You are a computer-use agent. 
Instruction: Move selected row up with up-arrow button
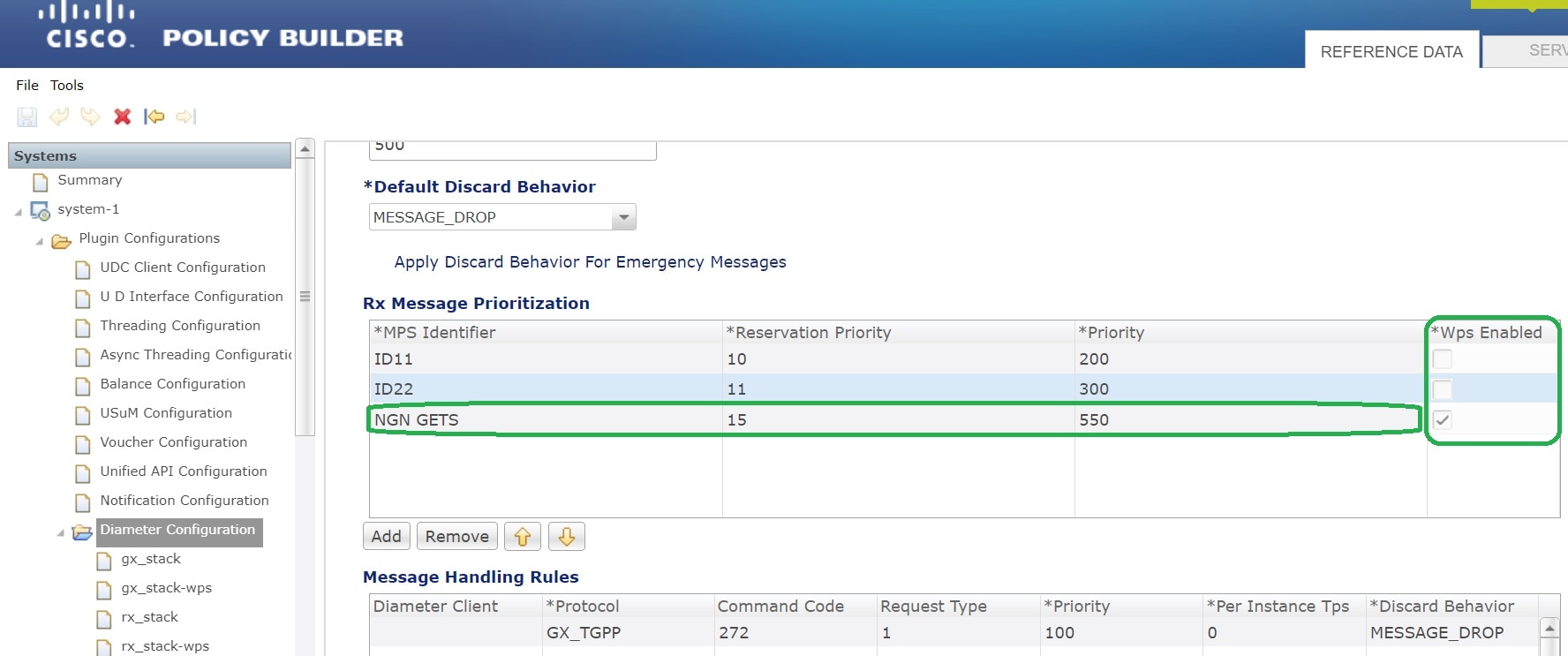(x=523, y=537)
